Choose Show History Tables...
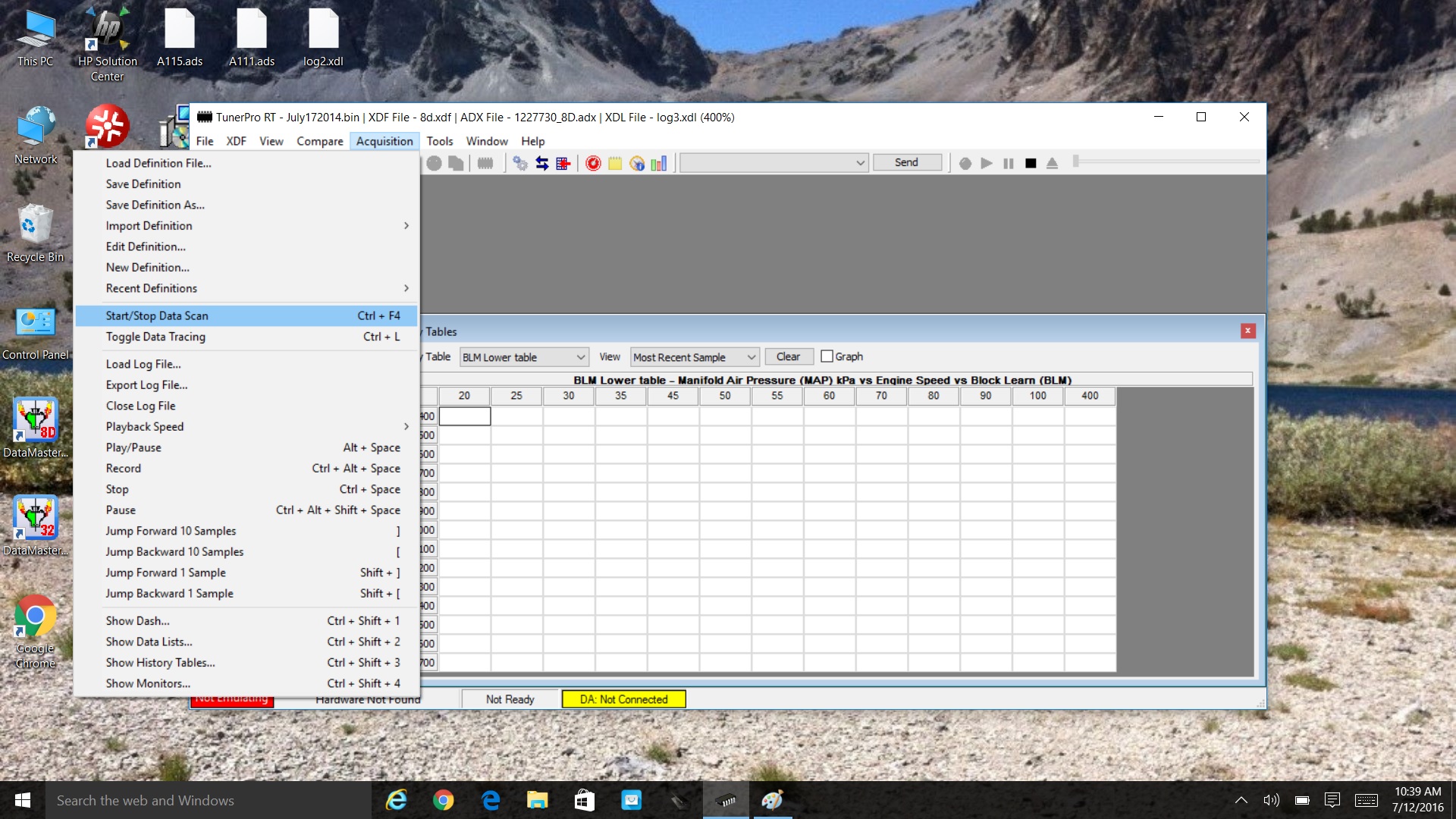The image size is (1456, 819). click(246, 663)
